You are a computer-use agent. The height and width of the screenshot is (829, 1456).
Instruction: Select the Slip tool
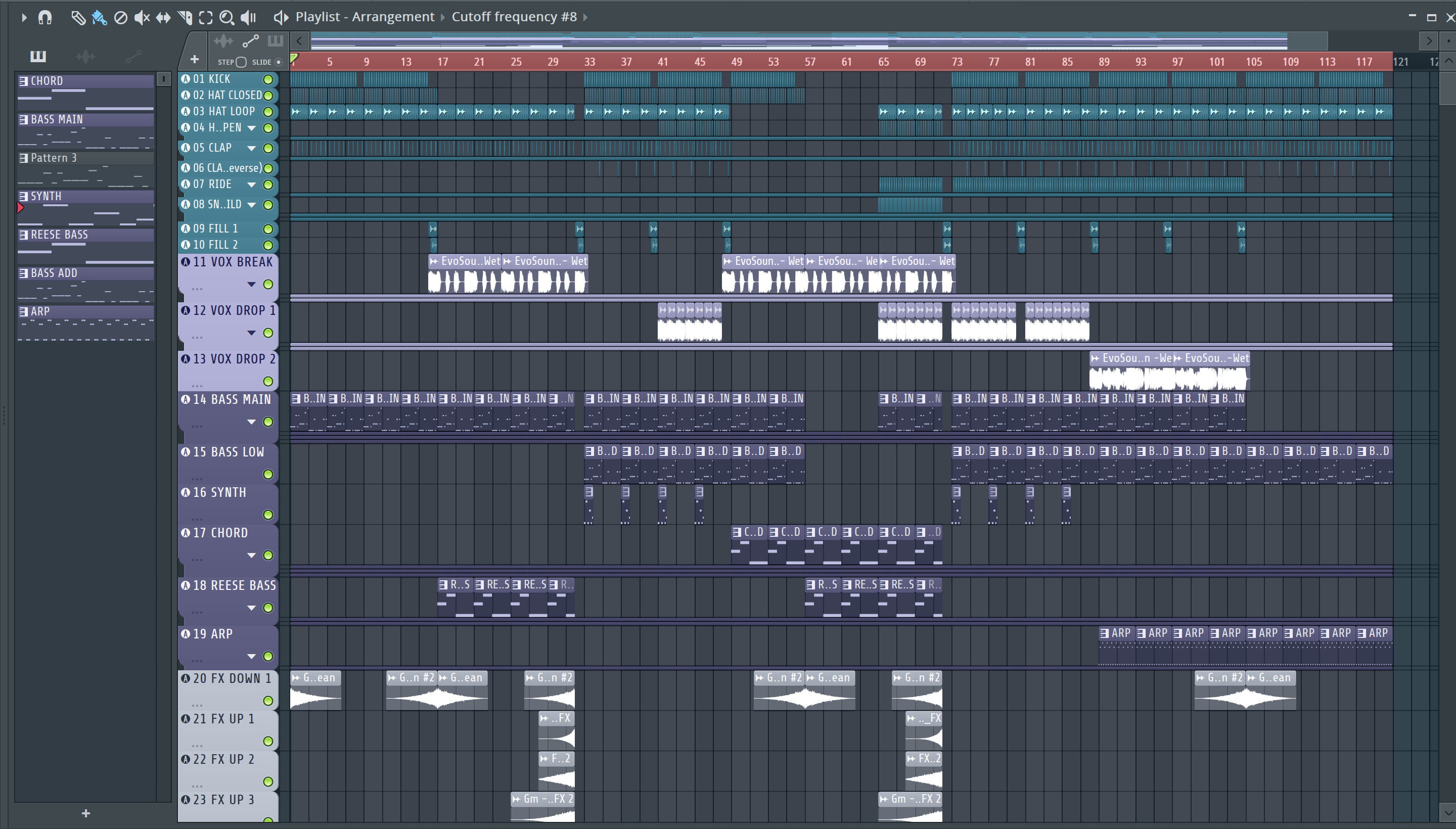pyautogui.click(x=163, y=18)
